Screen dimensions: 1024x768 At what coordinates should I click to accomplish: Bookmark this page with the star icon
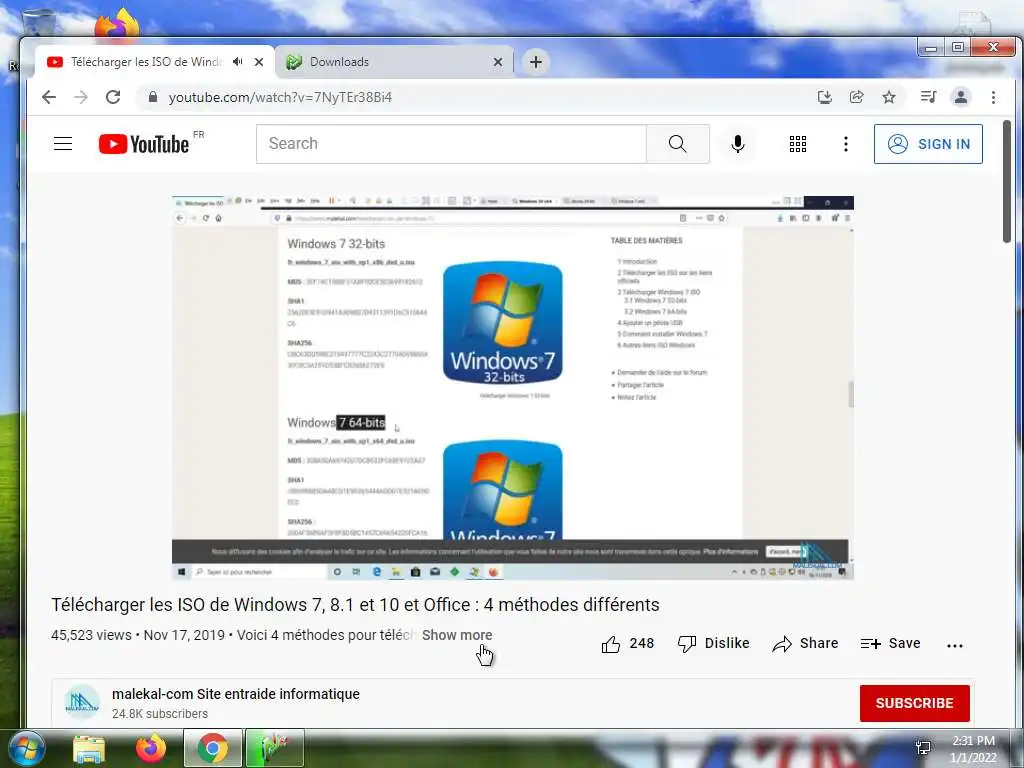[889, 97]
